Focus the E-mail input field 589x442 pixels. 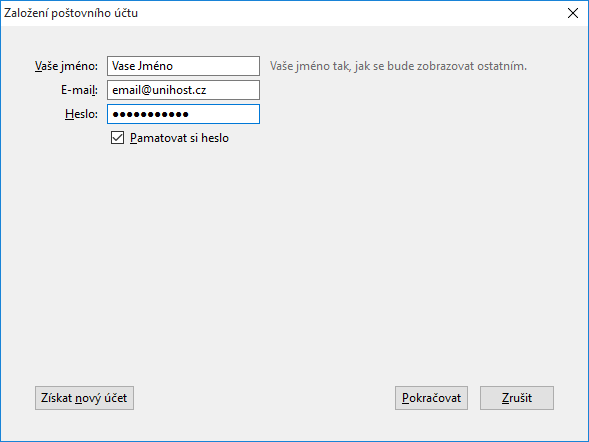[183, 90]
